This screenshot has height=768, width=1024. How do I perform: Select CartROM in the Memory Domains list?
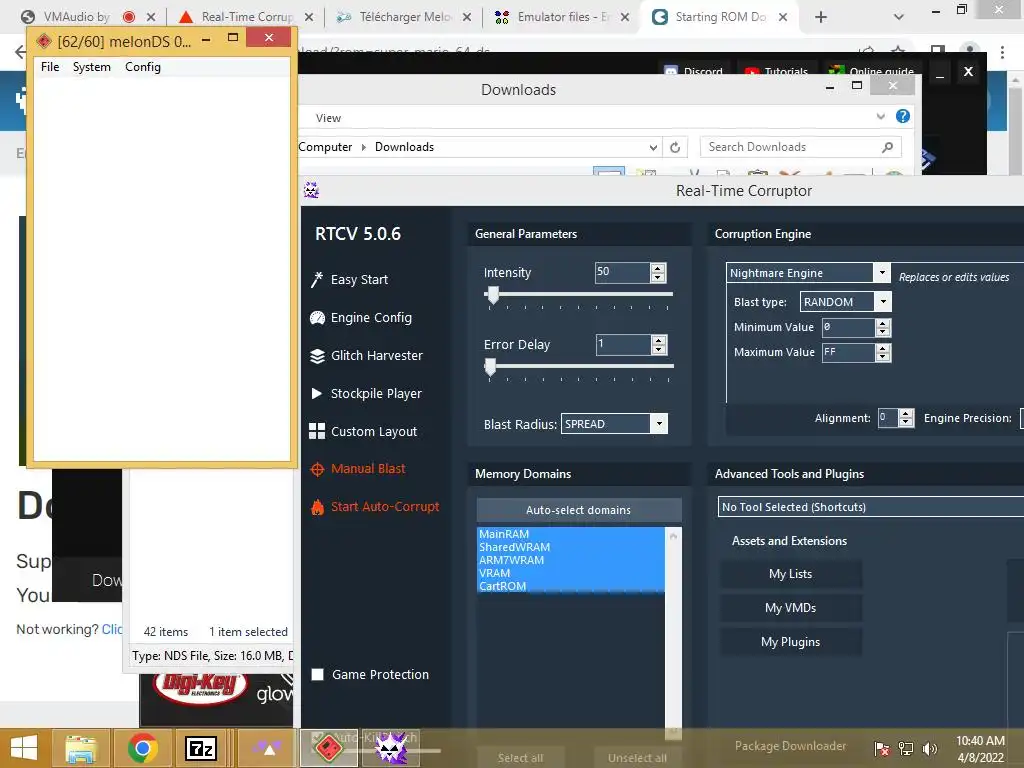[x=571, y=586]
